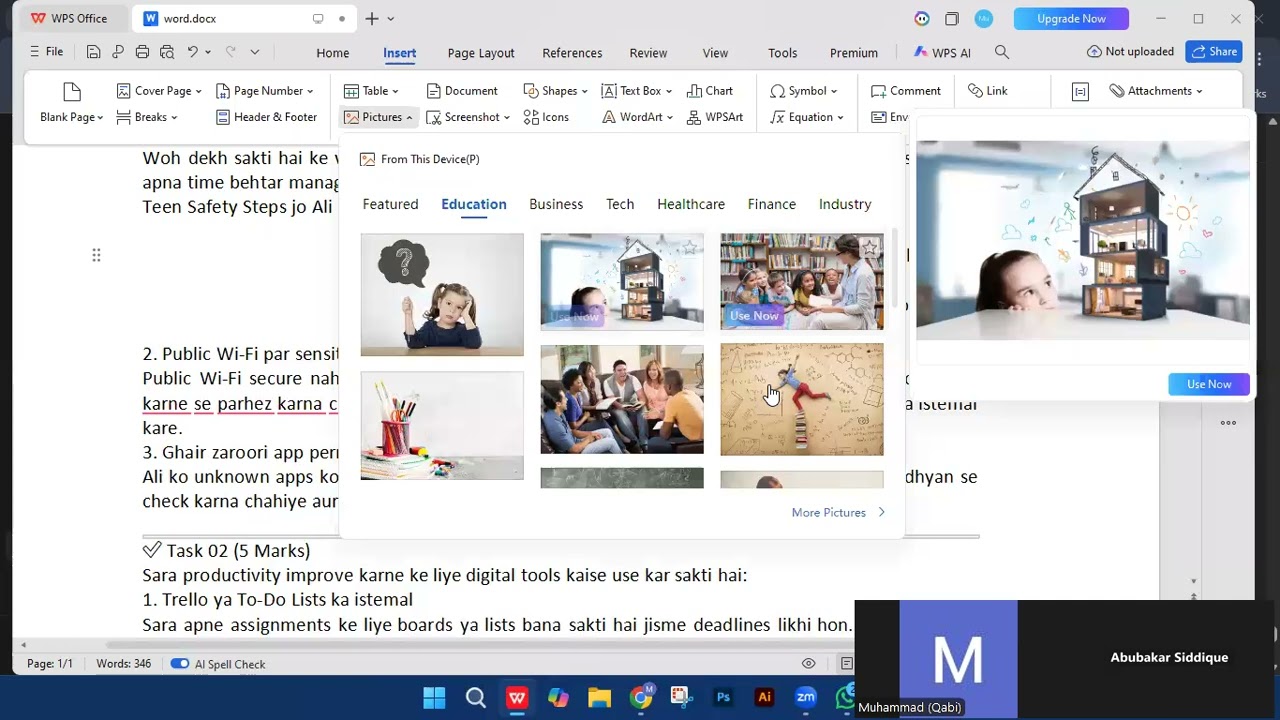The height and width of the screenshot is (720, 1280).
Task: Insert a Link via the ribbon
Action: pyautogui.click(x=987, y=91)
